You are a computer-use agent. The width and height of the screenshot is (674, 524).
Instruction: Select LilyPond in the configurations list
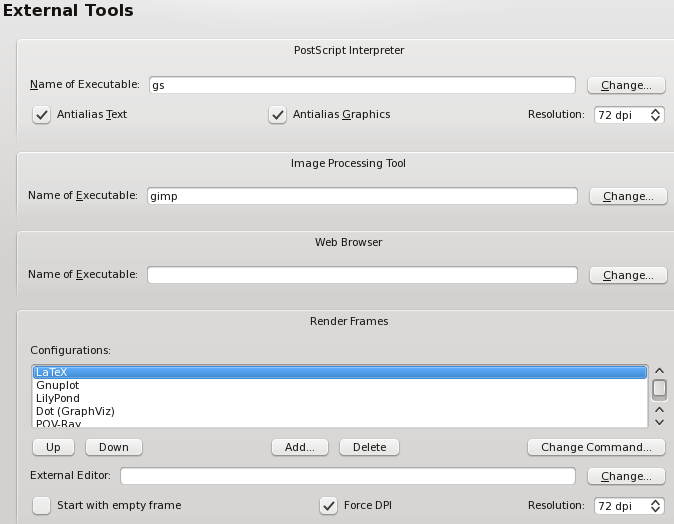(x=340, y=398)
